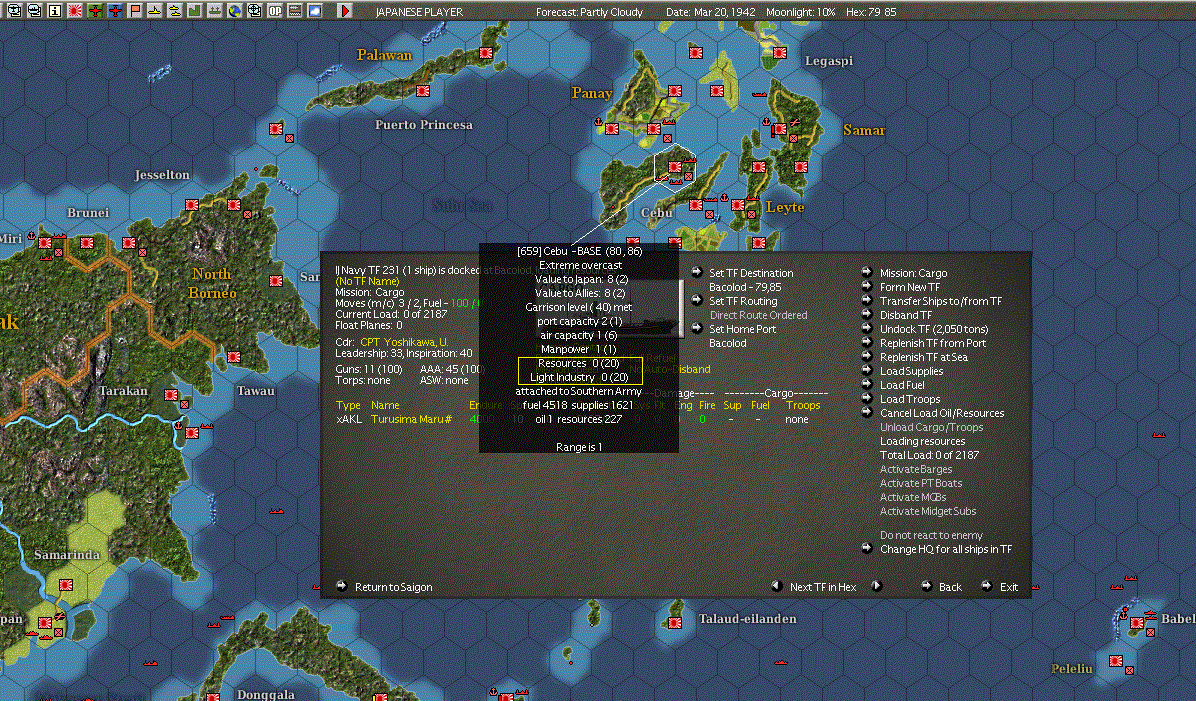The height and width of the screenshot is (701, 1196).
Task: Click the green land block toolbar icon
Action: pos(195,11)
